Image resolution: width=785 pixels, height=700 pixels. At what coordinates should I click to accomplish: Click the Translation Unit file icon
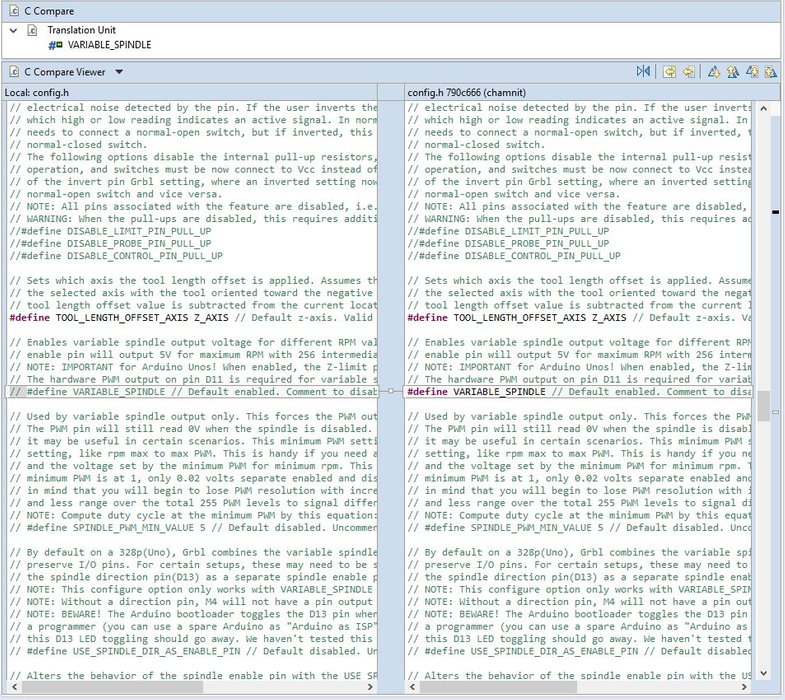tap(32, 30)
